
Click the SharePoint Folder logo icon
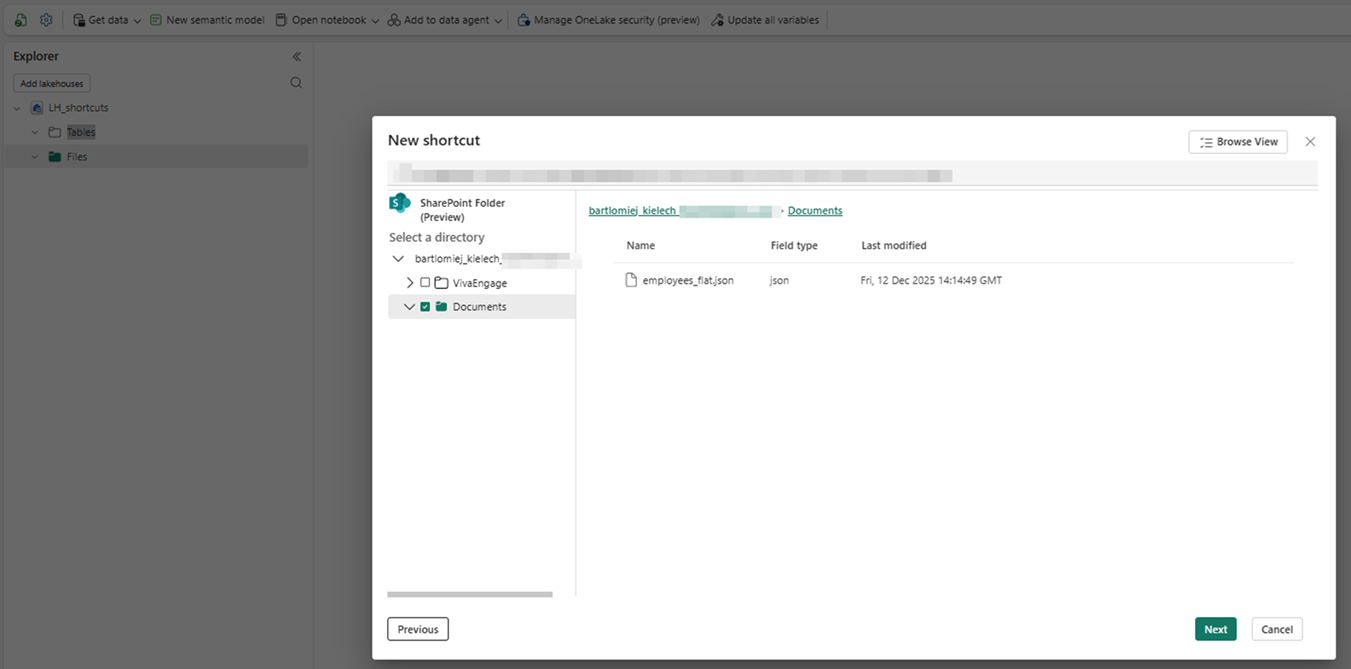click(x=400, y=203)
